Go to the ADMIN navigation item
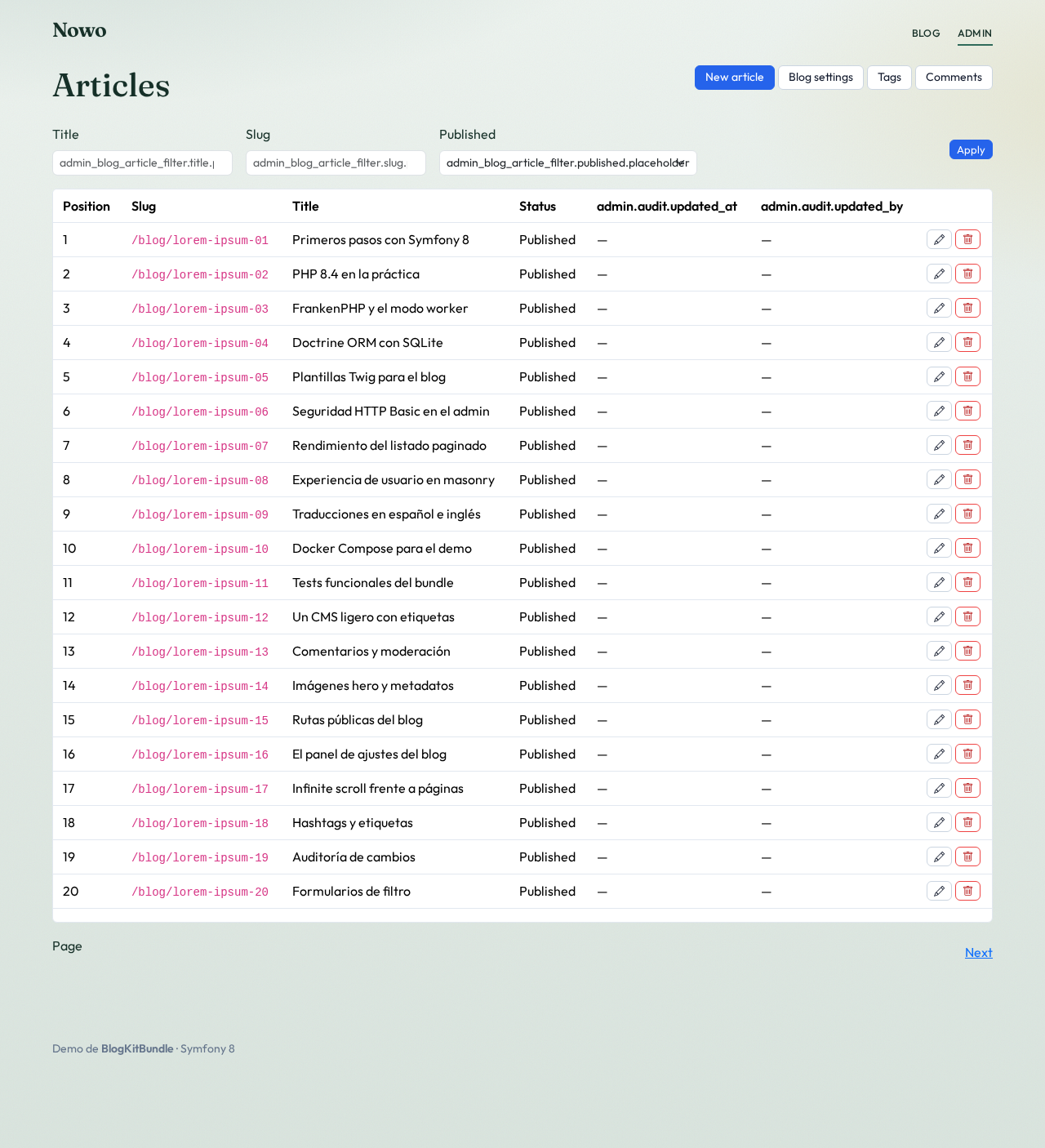The width and height of the screenshot is (1045, 1148). (975, 33)
